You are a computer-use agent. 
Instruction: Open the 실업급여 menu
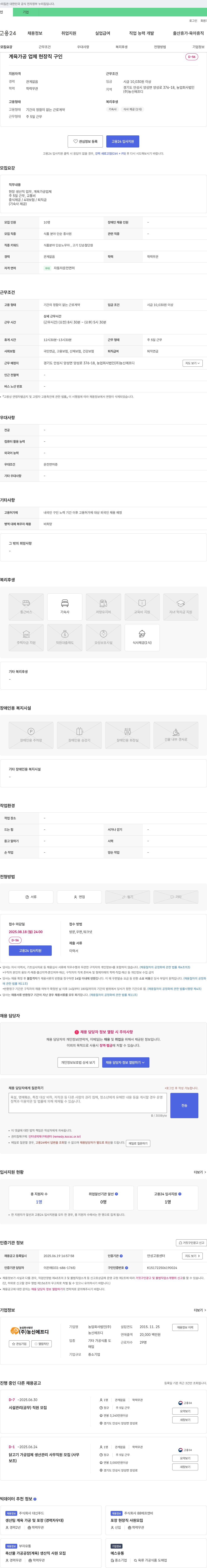[103, 33]
